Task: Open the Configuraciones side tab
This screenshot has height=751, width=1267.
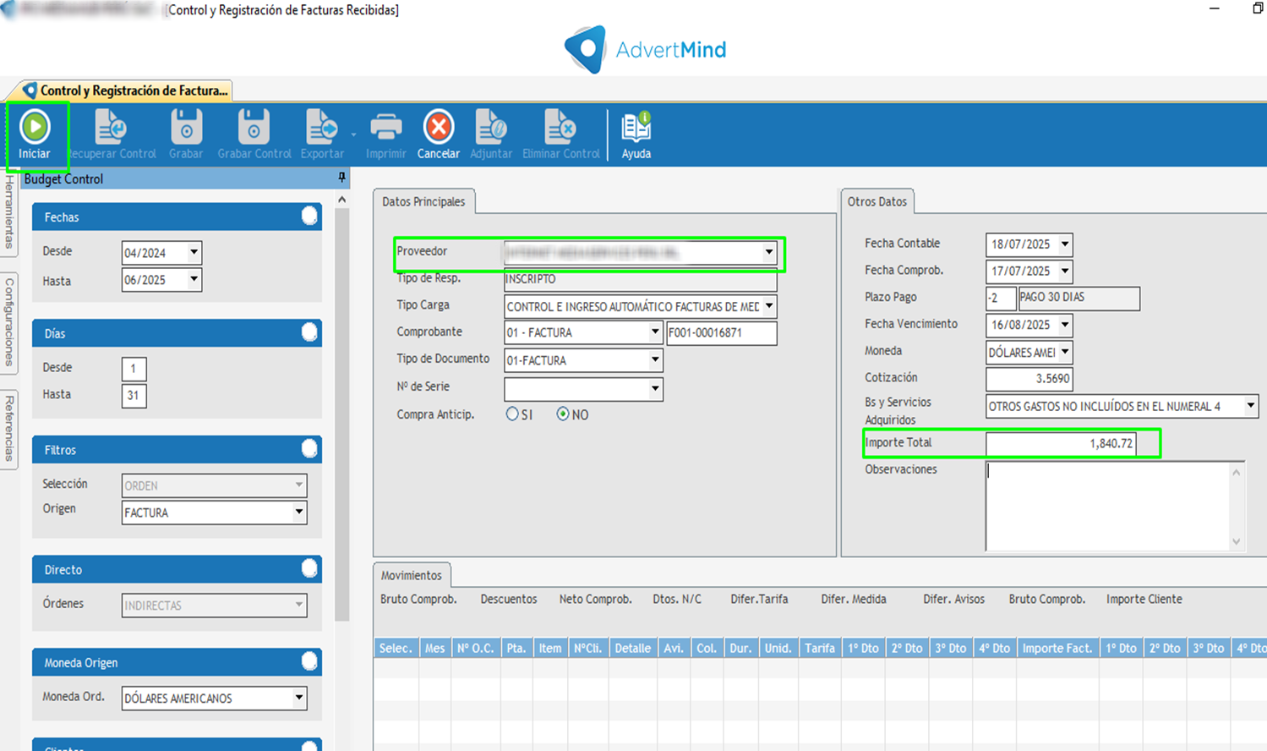Action: coord(9,322)
